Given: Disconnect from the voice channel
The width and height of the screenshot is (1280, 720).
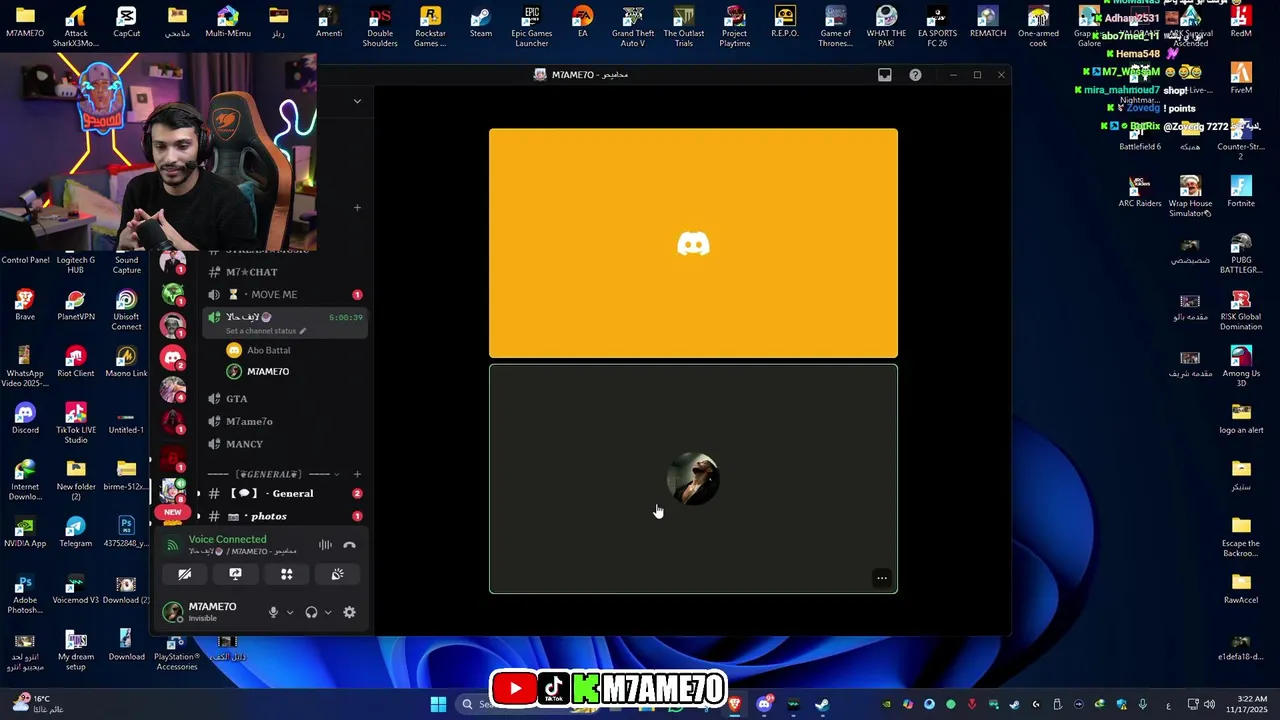Looking at the screenshot, I should click(349, 545).
